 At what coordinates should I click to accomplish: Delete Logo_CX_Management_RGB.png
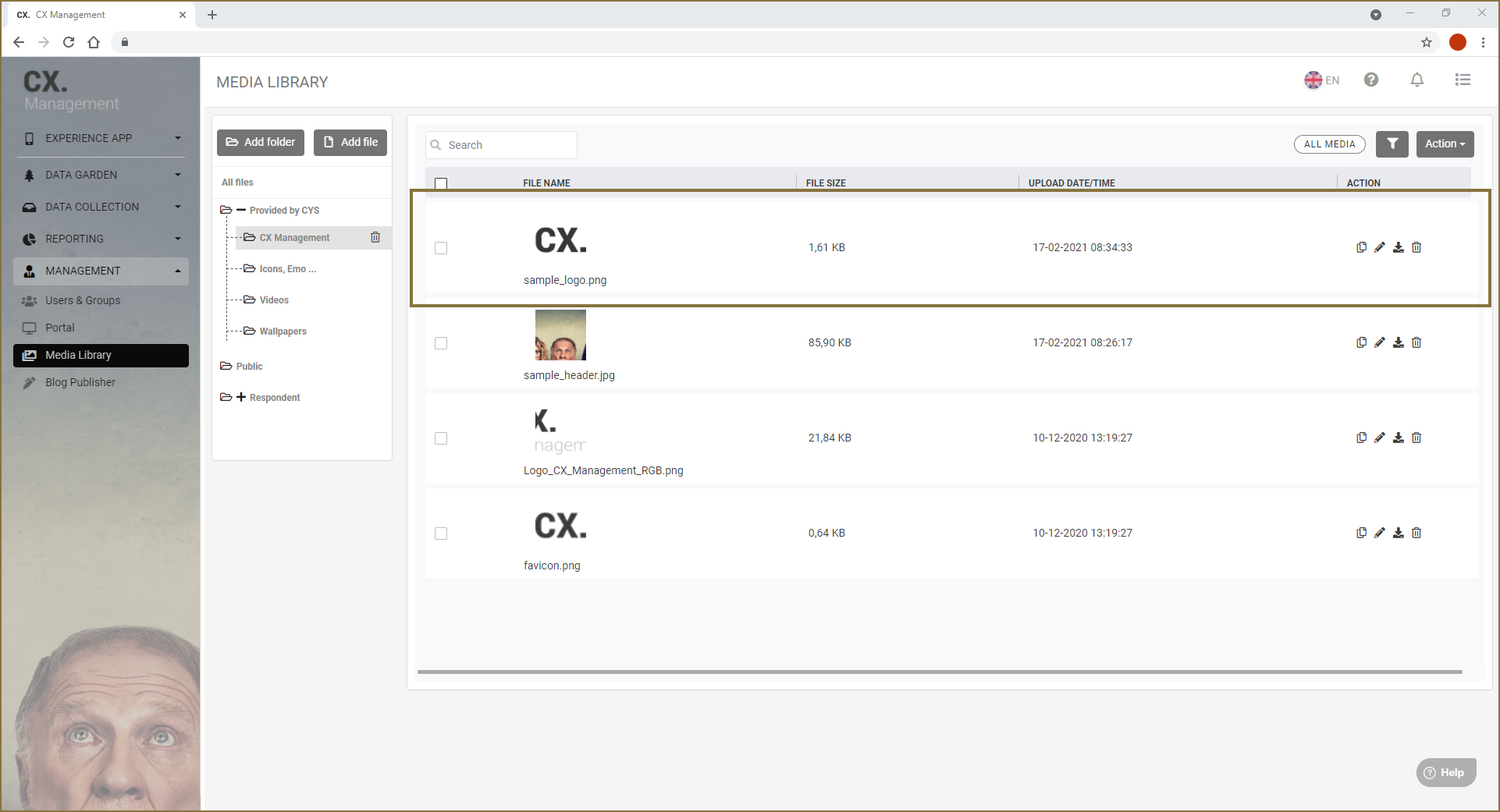(1416, 438)
